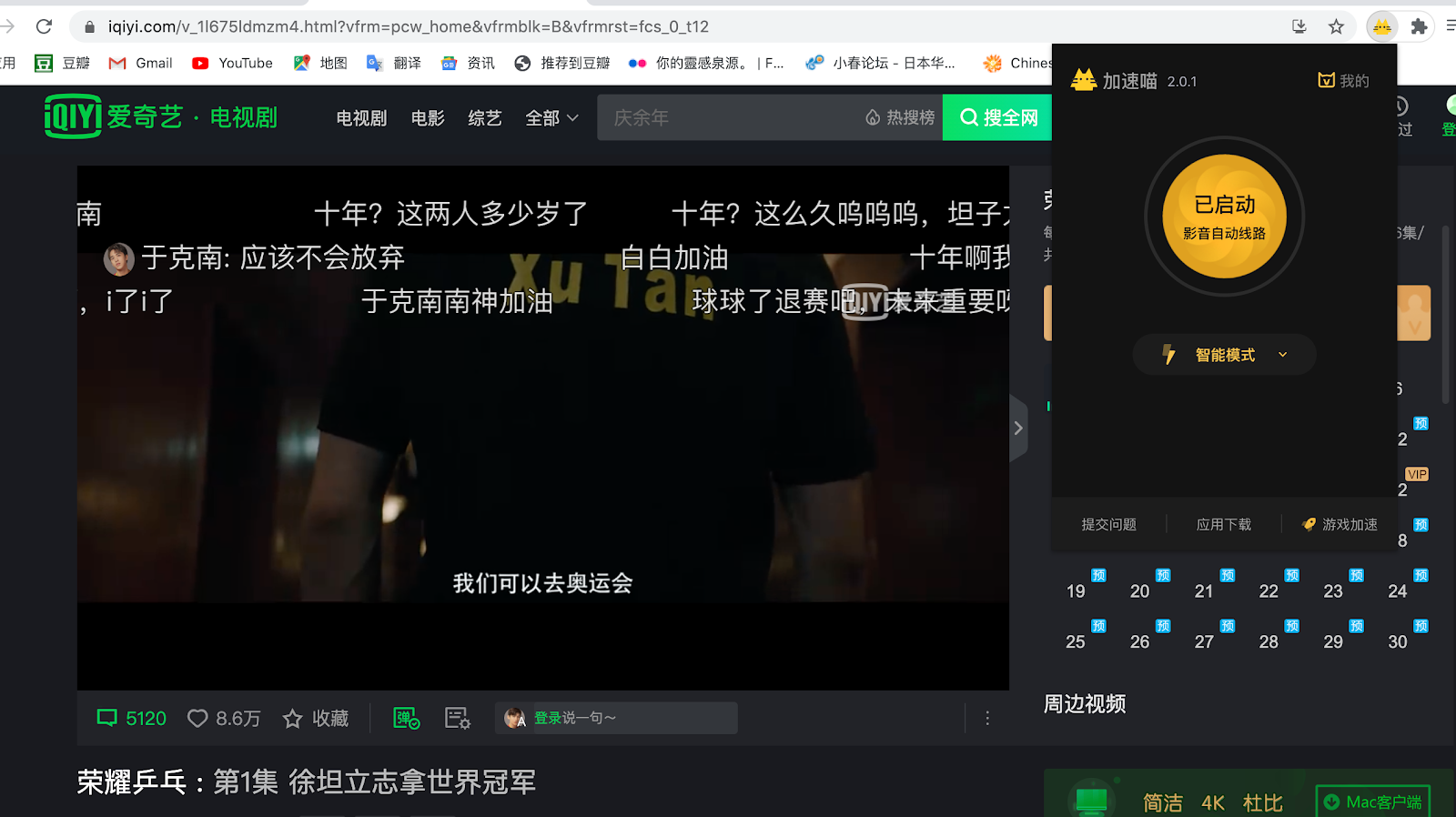Select episode 25 from the episode list
The image size is (1456, 817).
[1076, 641]
